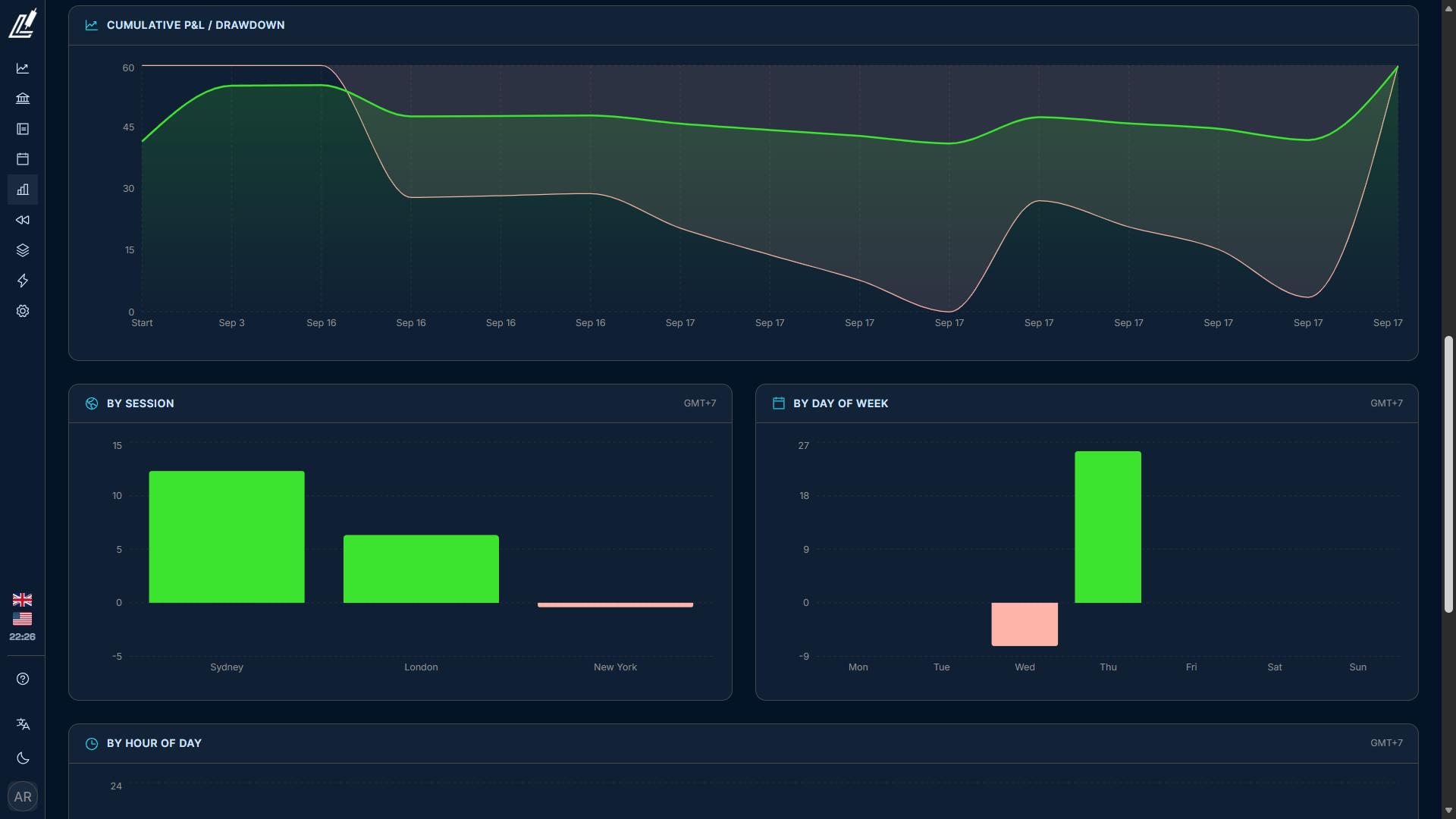This screenshot has height=819, width=1456.
Task: Open the bank accounts sidebar icon
Action: point(23,99)
